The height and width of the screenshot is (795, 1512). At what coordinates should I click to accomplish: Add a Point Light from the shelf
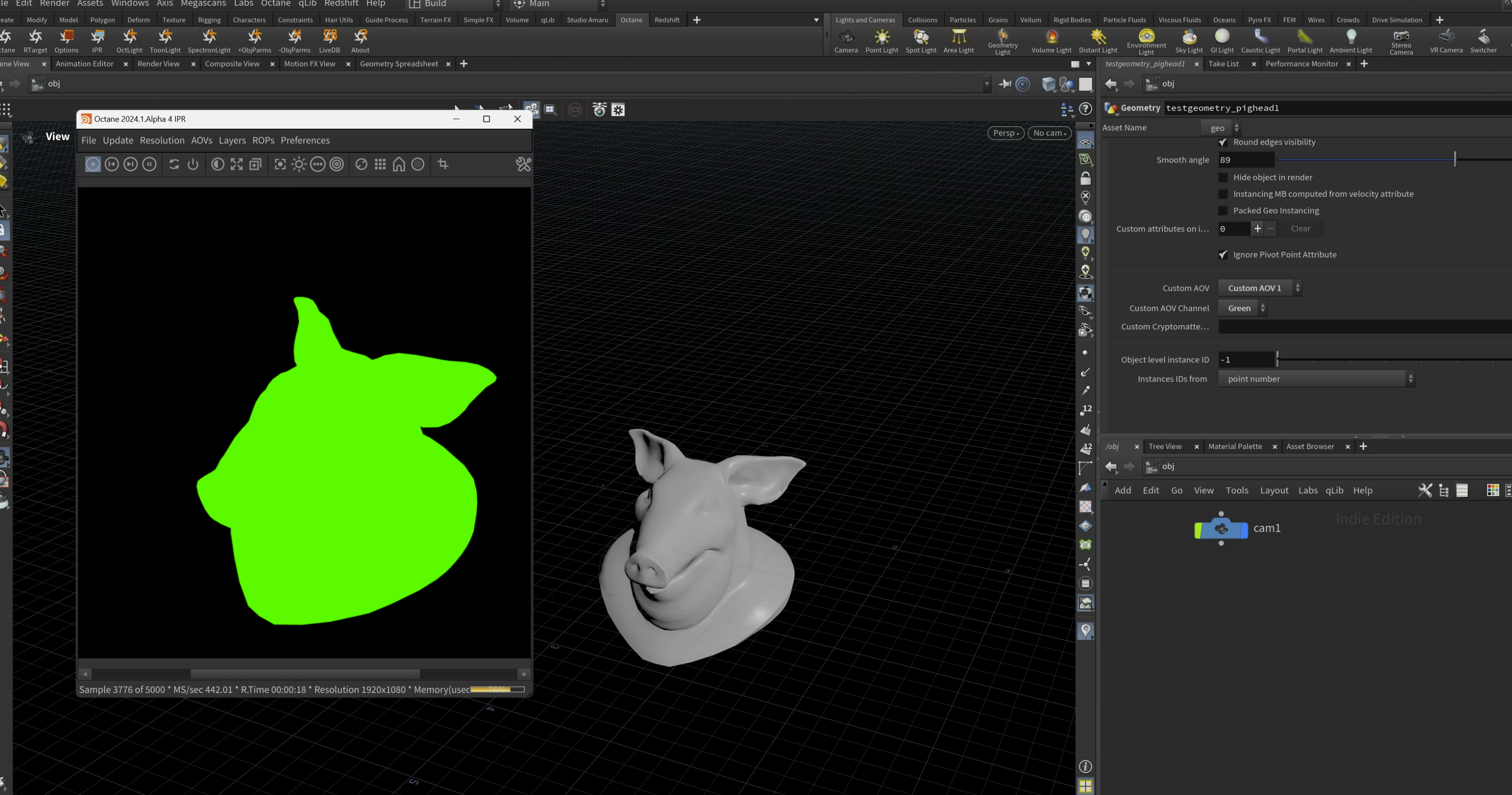tap(881, 41)
